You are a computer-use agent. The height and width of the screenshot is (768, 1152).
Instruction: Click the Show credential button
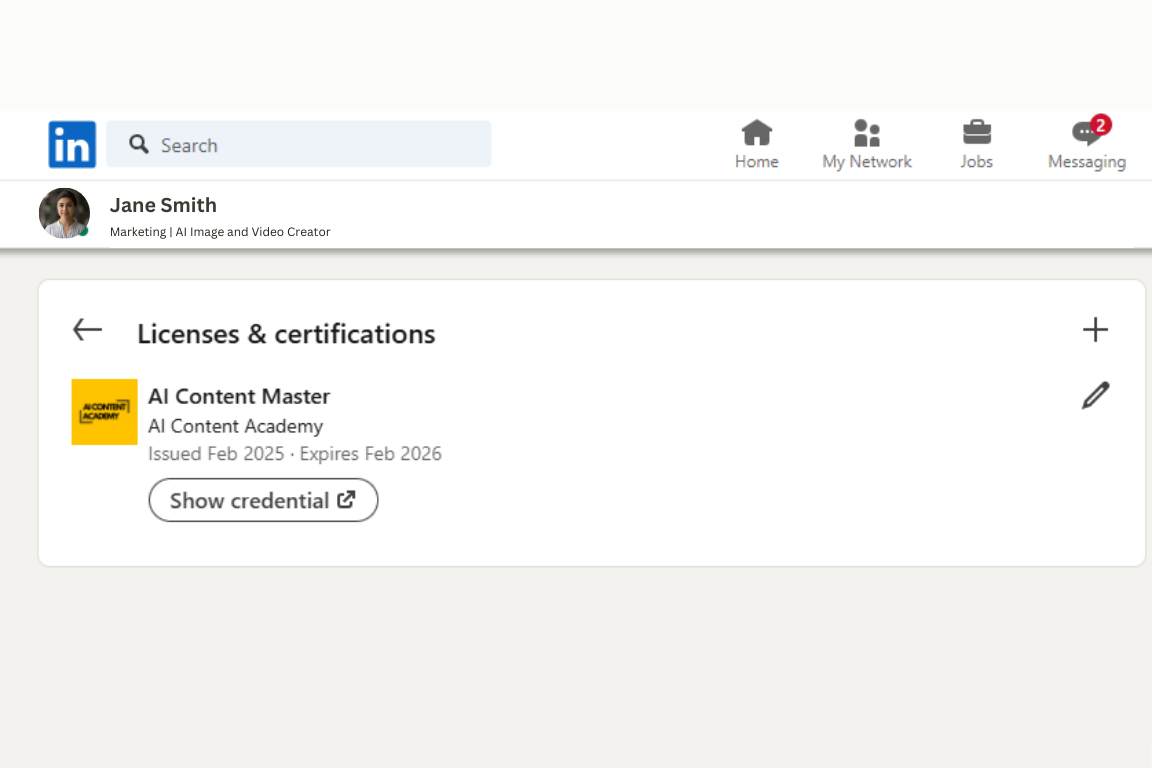coord(263,500)
